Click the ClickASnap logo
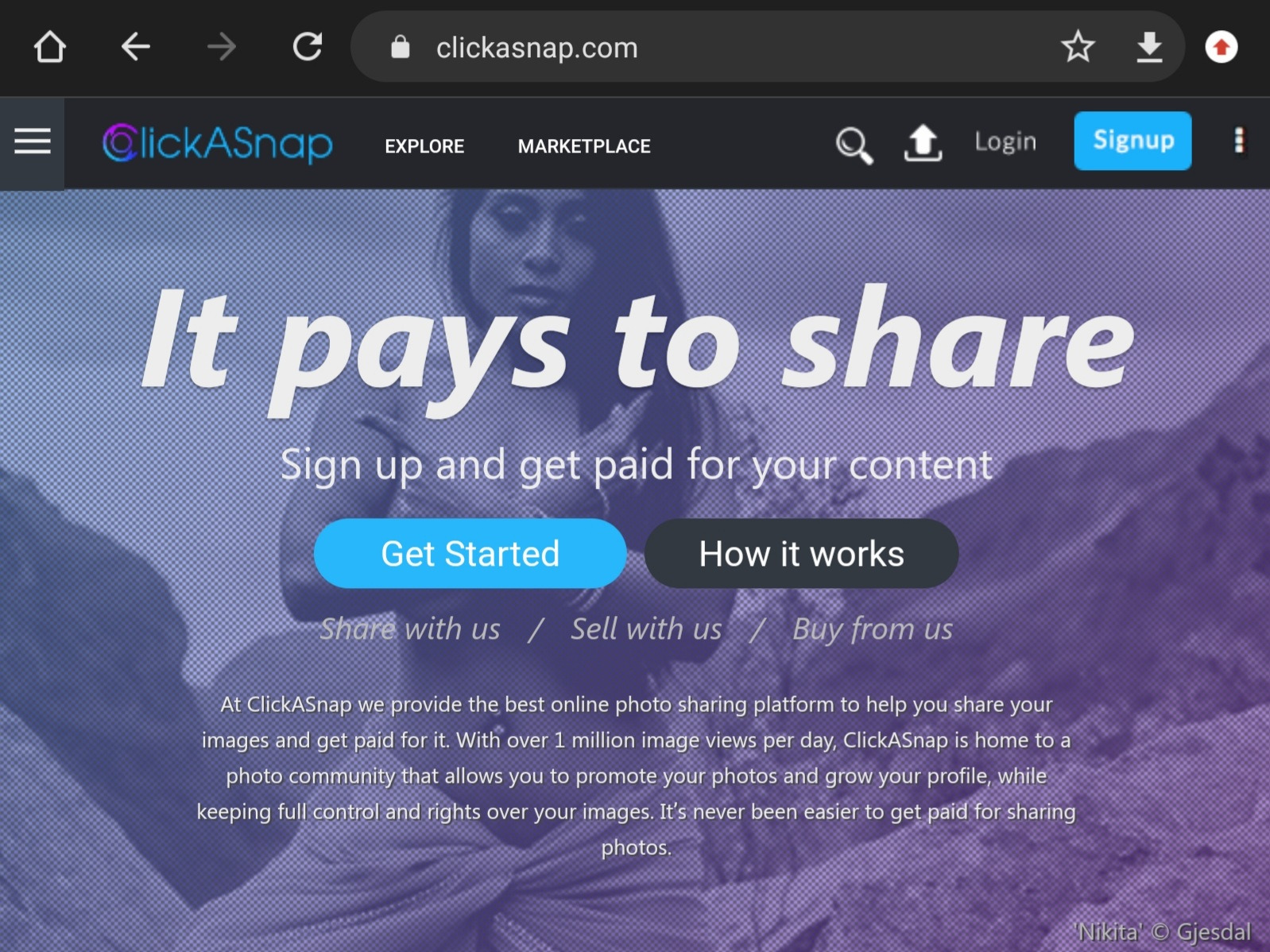Screen dimensions: 1270x952 [218, 144]
